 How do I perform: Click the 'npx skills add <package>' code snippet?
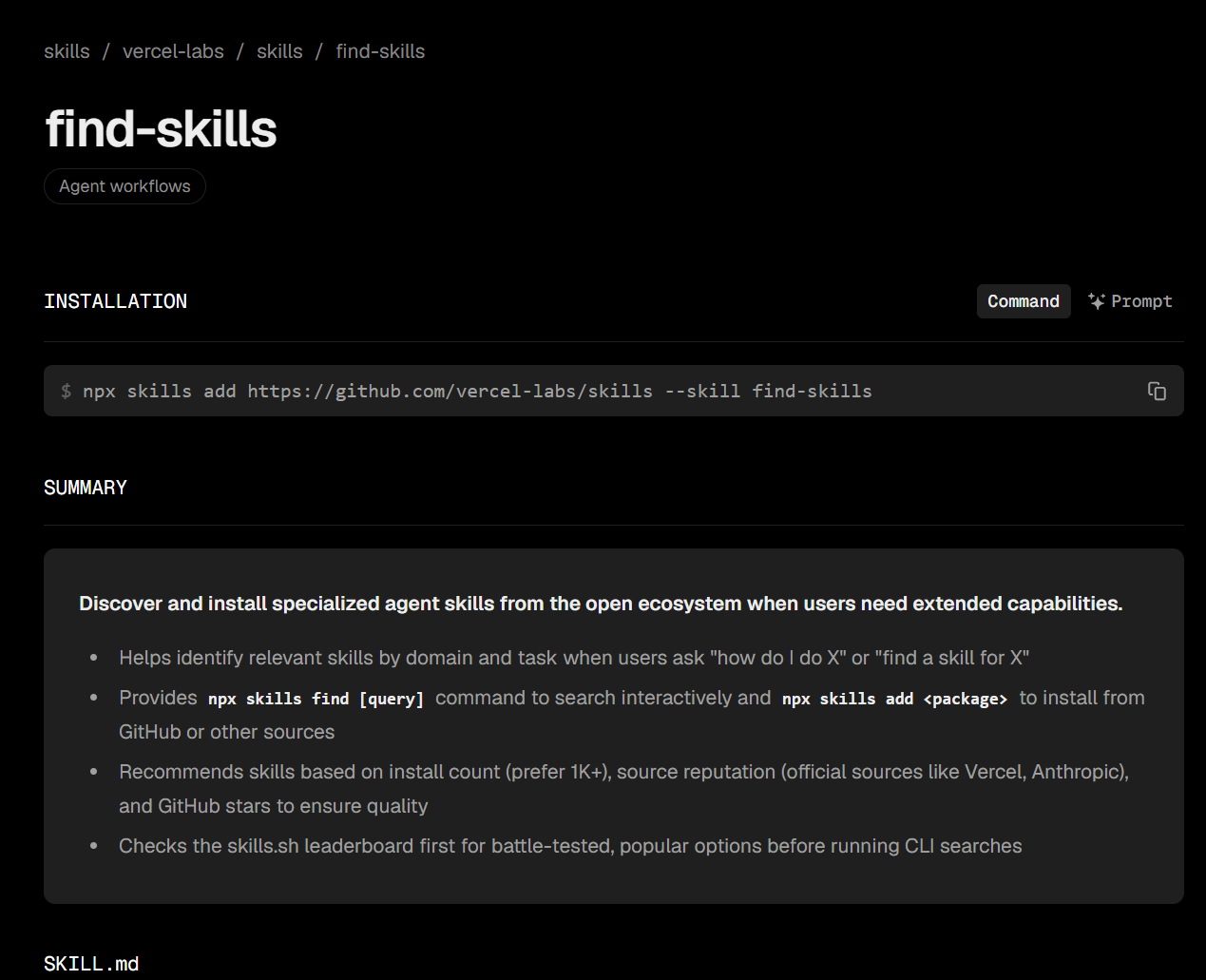tap(894, 699)
